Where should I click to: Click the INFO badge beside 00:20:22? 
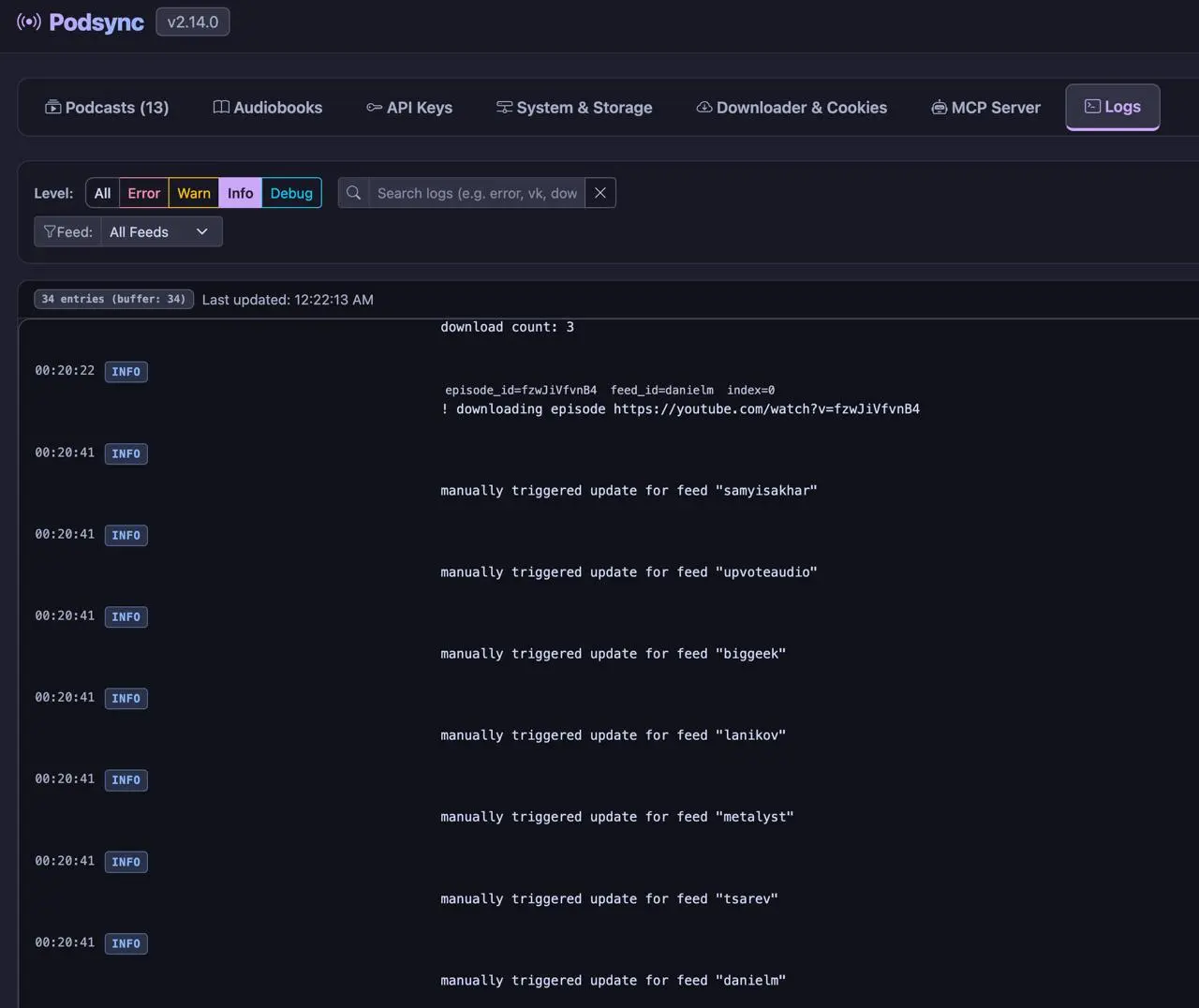click(126, 372)
